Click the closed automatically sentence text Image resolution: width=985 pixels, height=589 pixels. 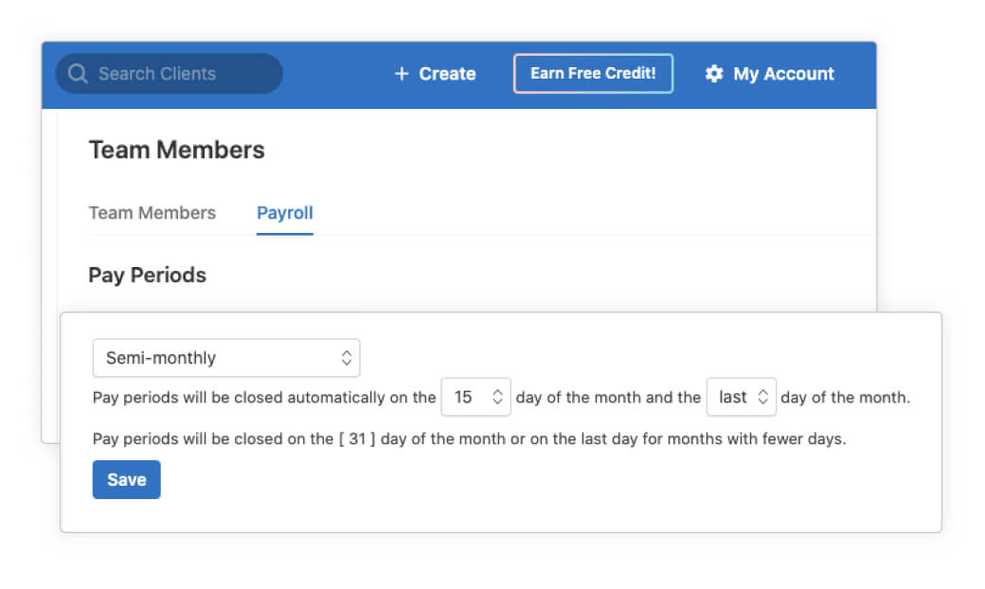(x=264, y=397)
